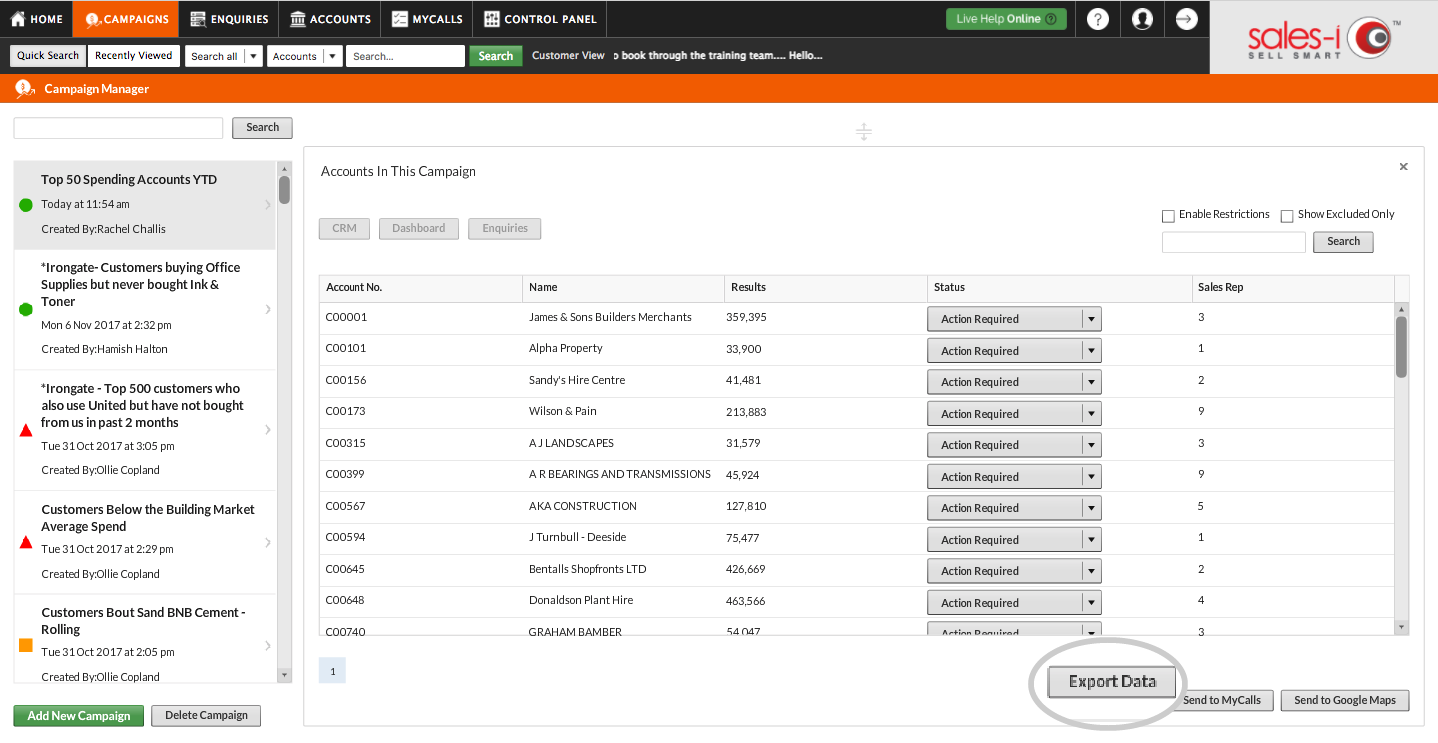Sort by the Status column header
This screenshot has height=743, width=1438.
coord(1060,288)
